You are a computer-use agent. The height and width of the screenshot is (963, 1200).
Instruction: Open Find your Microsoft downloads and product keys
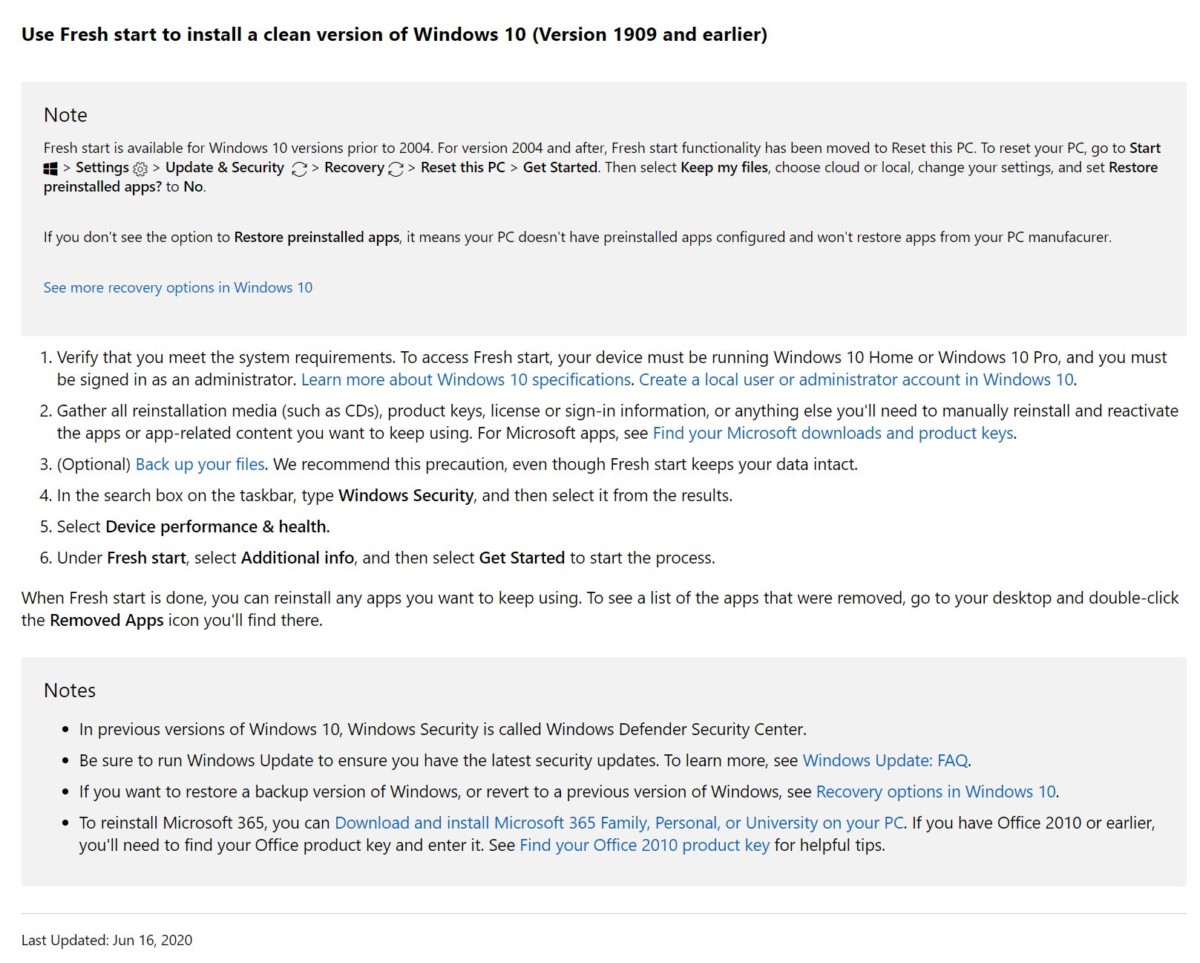click(833, 433)
